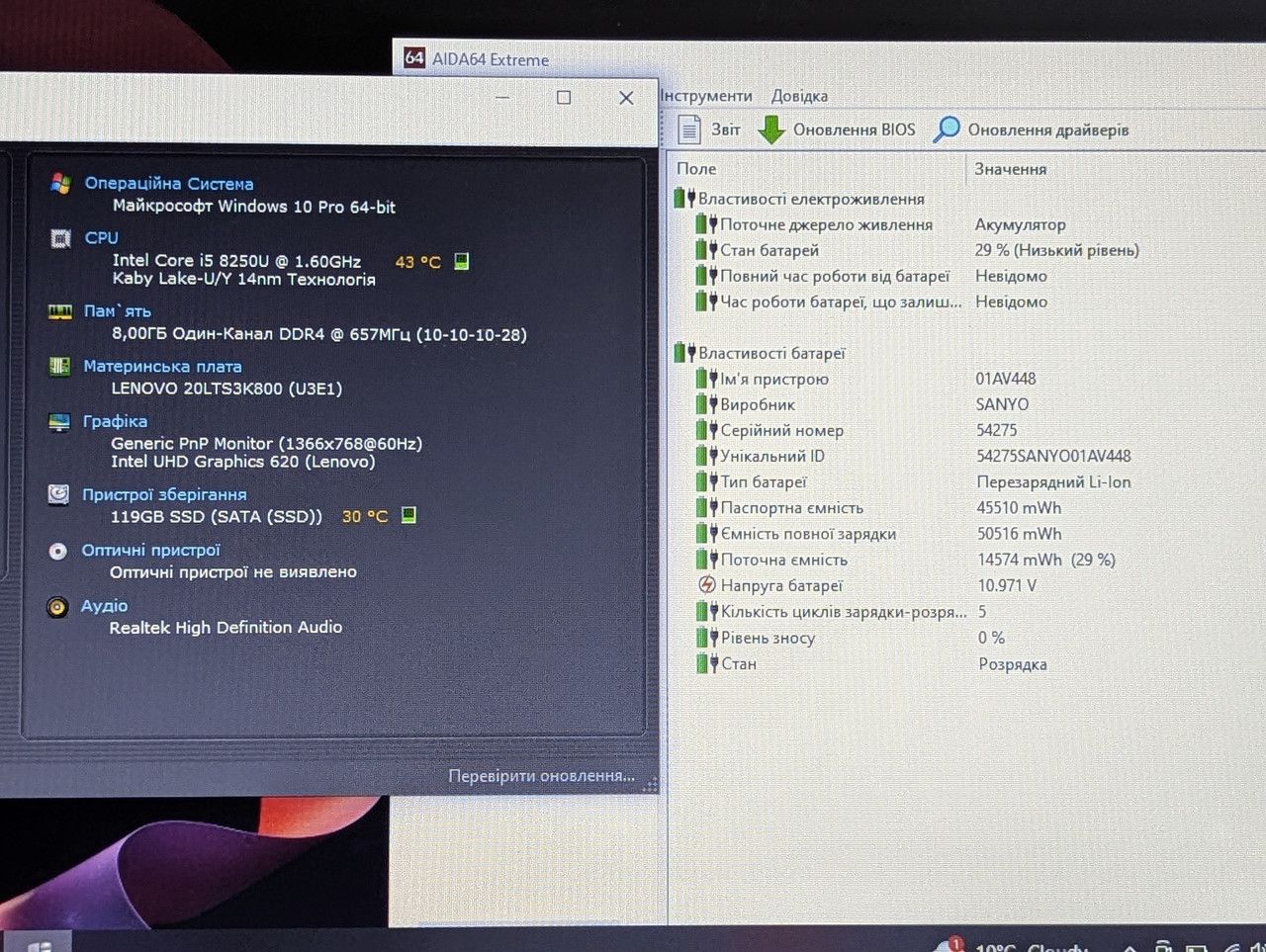Select the Повний час роботи від батареї label
Screen dimensions: 1266x952
click(835, 276)
